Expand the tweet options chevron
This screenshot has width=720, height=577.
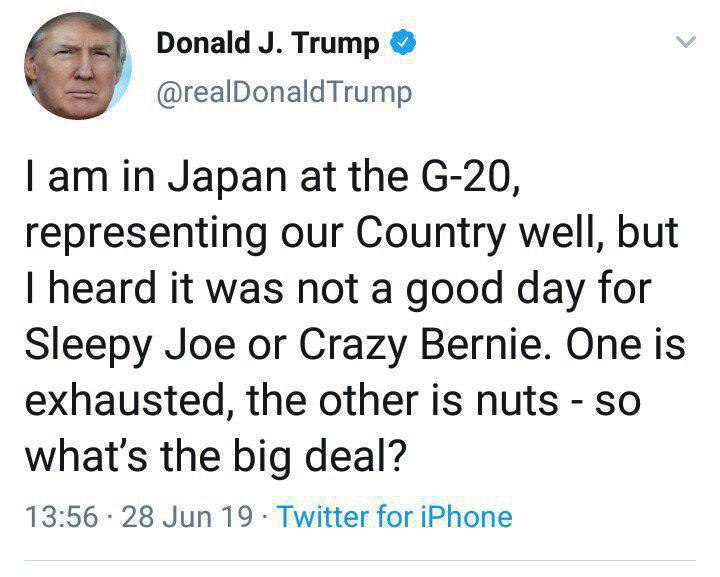pos(684,43)
